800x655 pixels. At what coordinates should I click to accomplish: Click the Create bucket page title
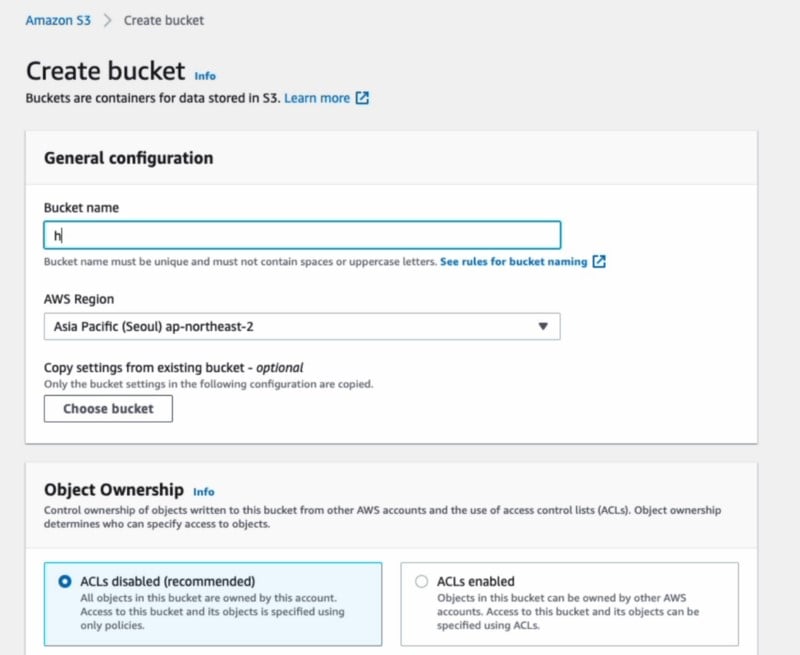click(106, 70)
